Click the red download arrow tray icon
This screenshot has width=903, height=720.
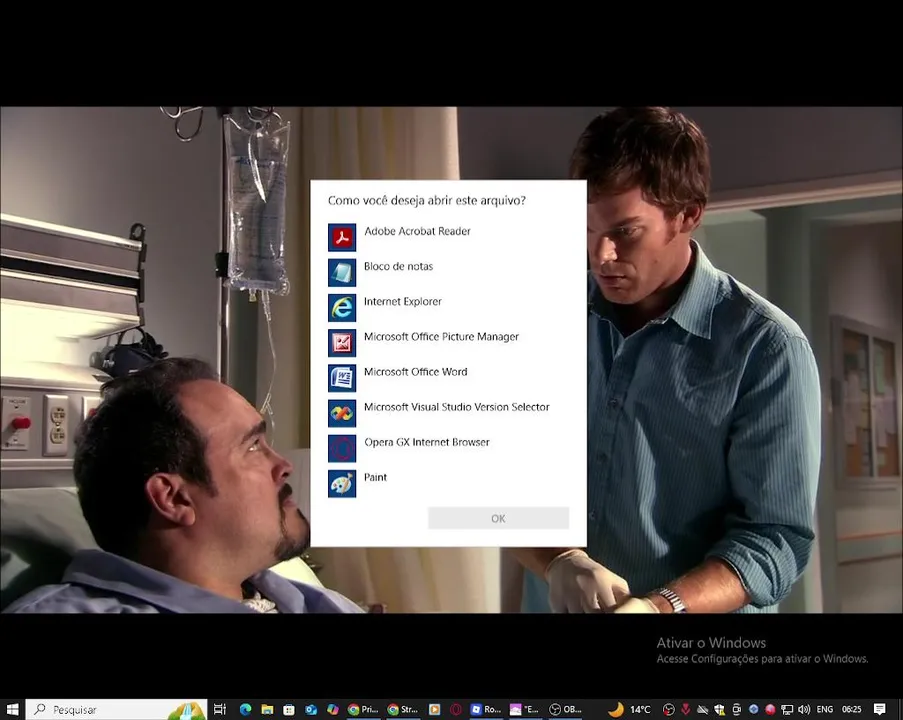click(685, 709)
